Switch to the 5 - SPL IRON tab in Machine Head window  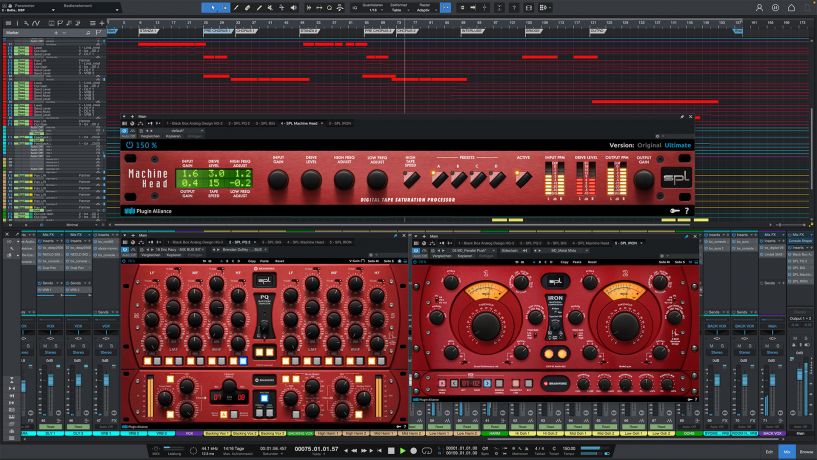pyautogui.click(x=340, y=123)
